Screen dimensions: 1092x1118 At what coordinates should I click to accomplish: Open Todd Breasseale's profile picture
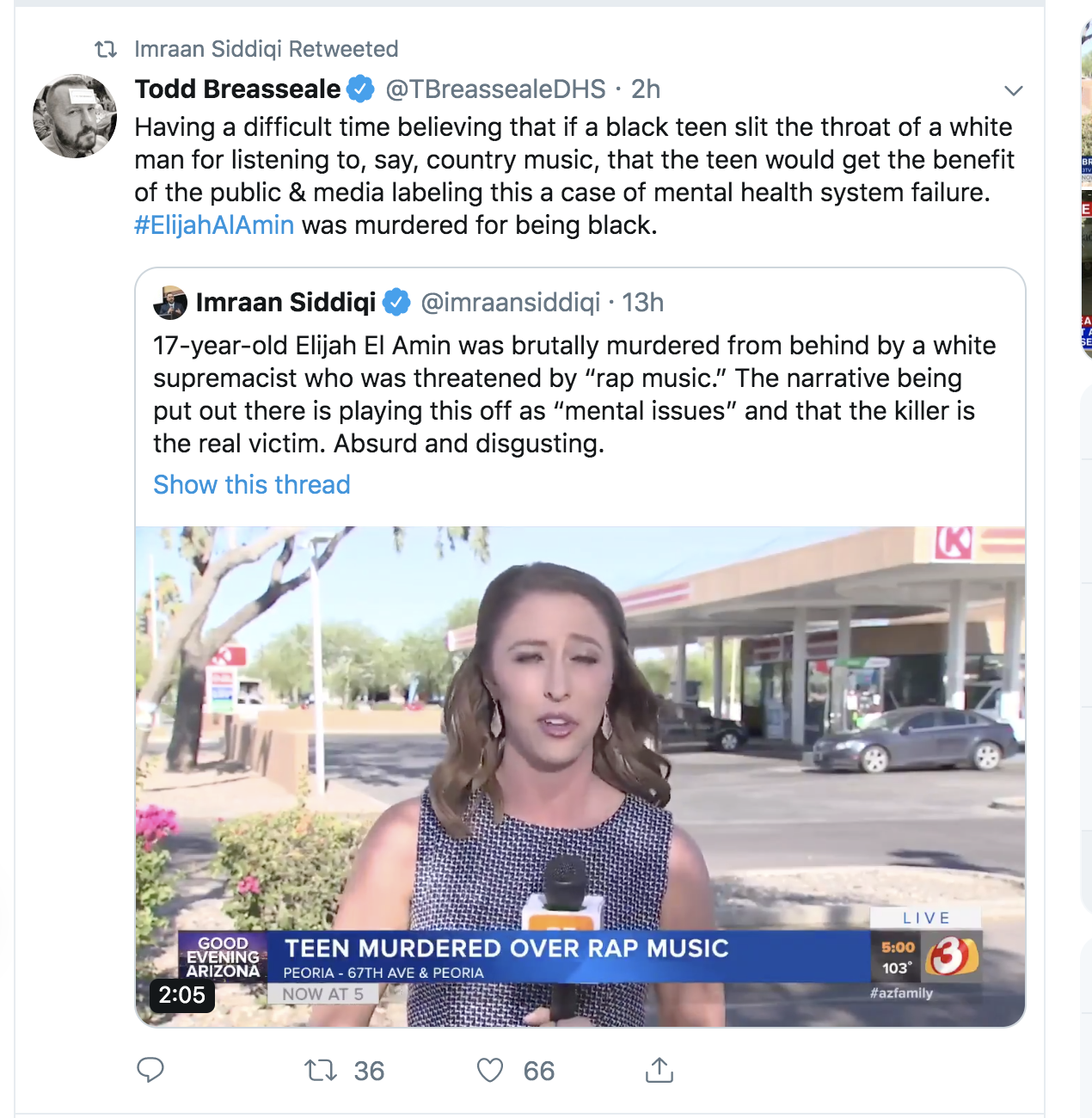(75, 116)
